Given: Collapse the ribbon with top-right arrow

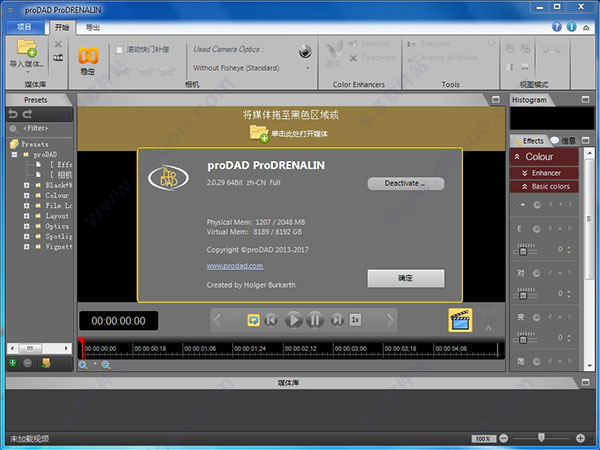Looking at the screenshot, I should click(586, 28).
